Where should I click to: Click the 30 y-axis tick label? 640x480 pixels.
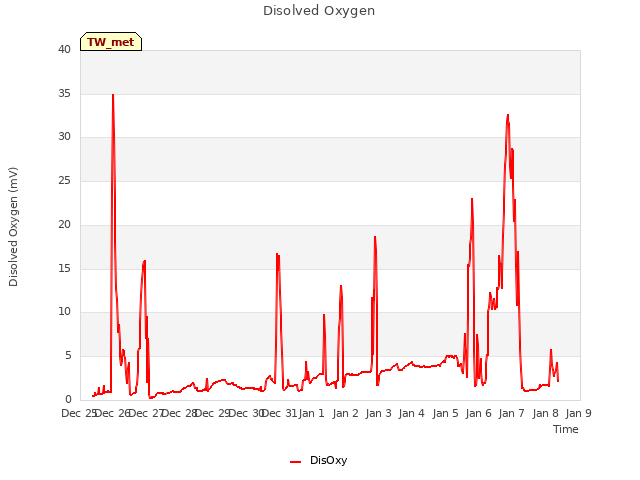(64, 137)
